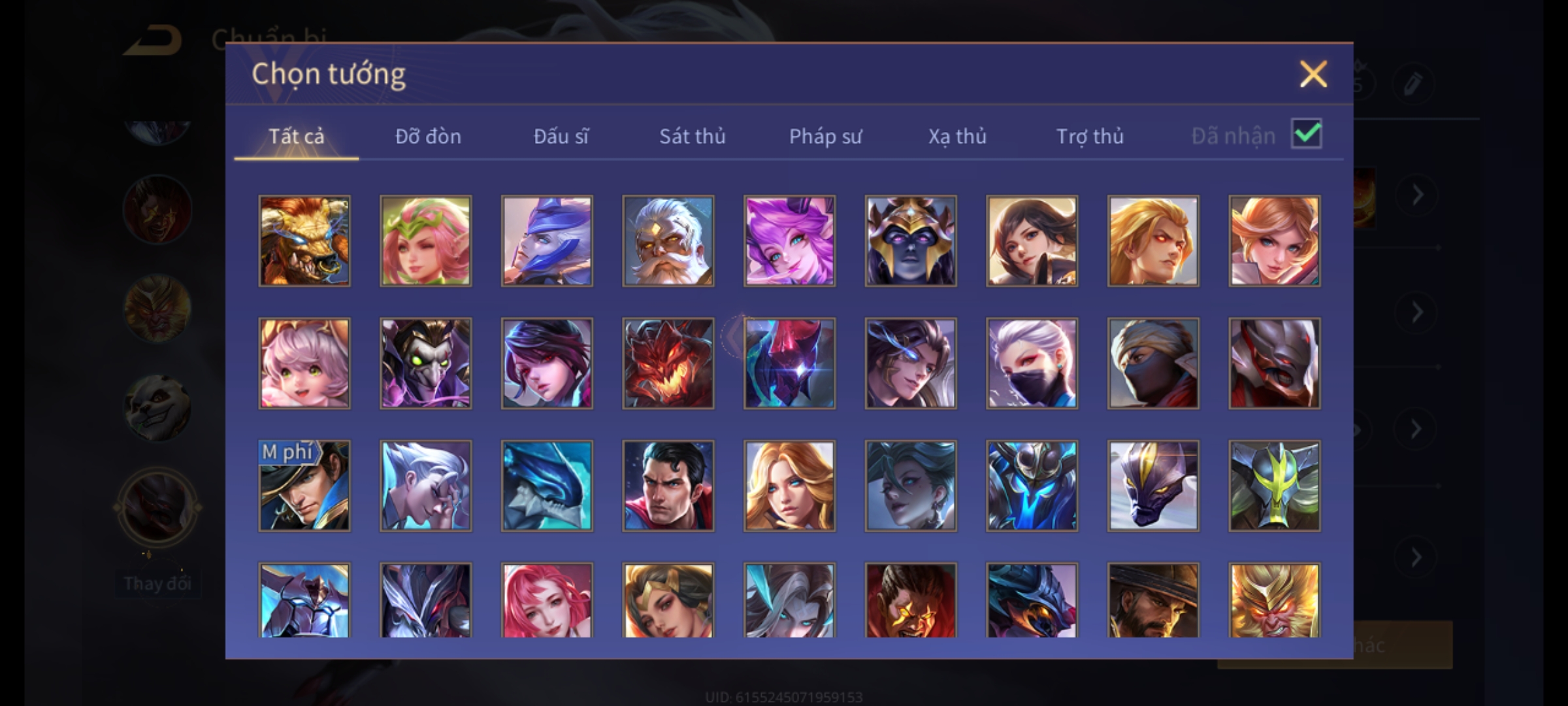
Task: Switch to the Đỡ đòn tab
Action: 429,136
